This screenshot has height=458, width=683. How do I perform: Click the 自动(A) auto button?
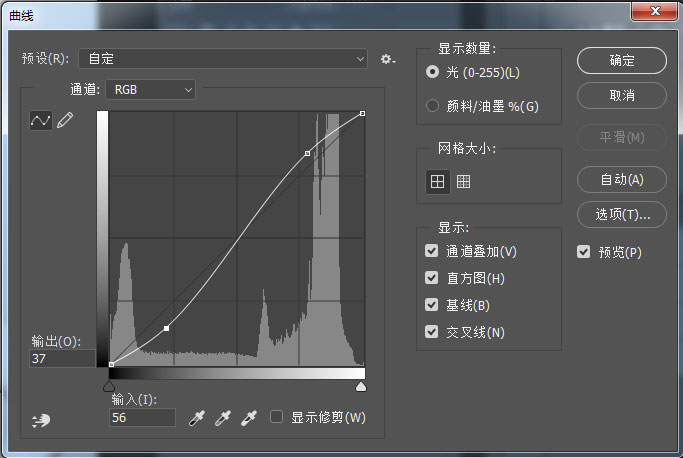pyautogui.click(x=622, y=179)
